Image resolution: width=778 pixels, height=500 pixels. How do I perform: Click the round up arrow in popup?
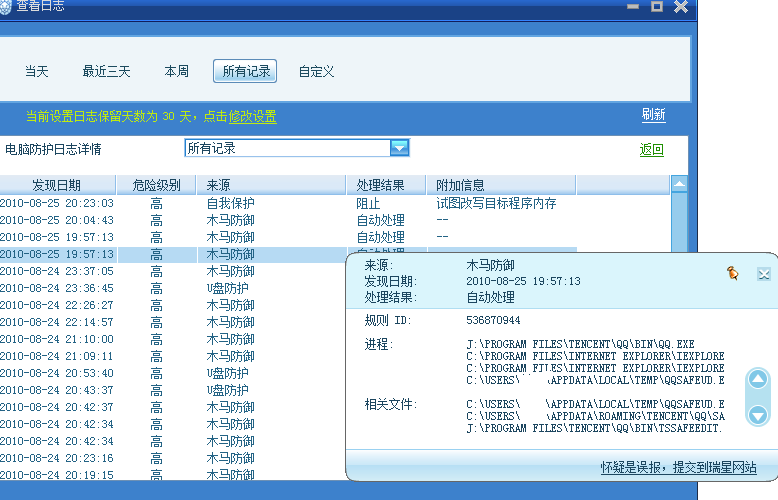[x=758, y=380]
